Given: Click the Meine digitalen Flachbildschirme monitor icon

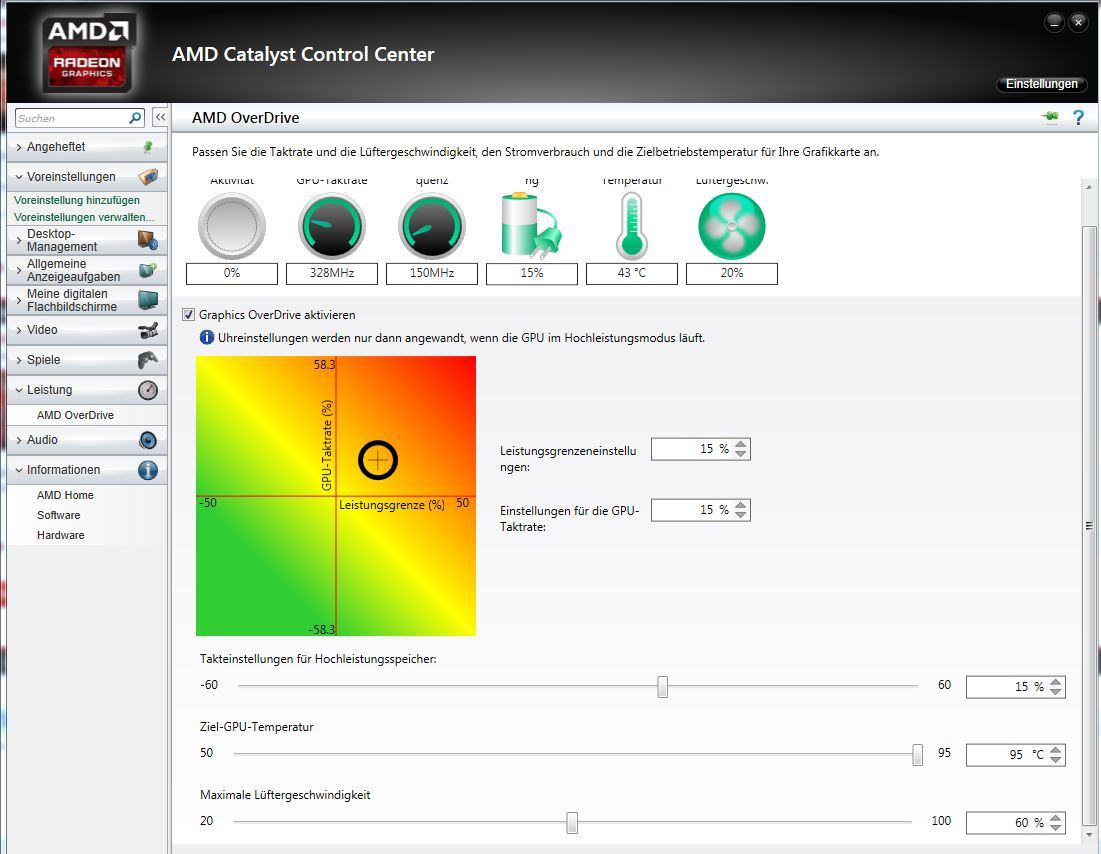Looking at the screenshot, I should 148,300.
